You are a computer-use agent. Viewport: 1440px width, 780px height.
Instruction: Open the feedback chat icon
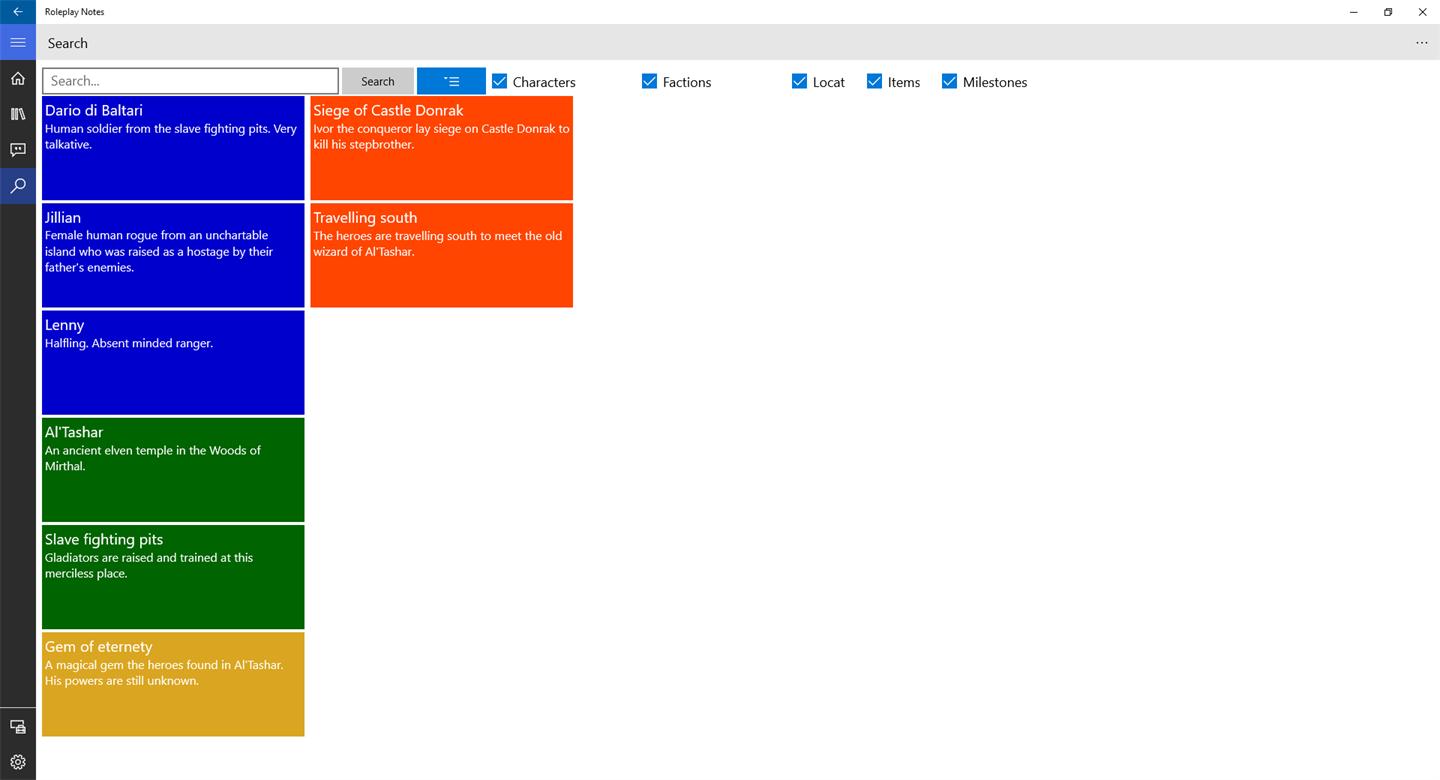(18, 150)
